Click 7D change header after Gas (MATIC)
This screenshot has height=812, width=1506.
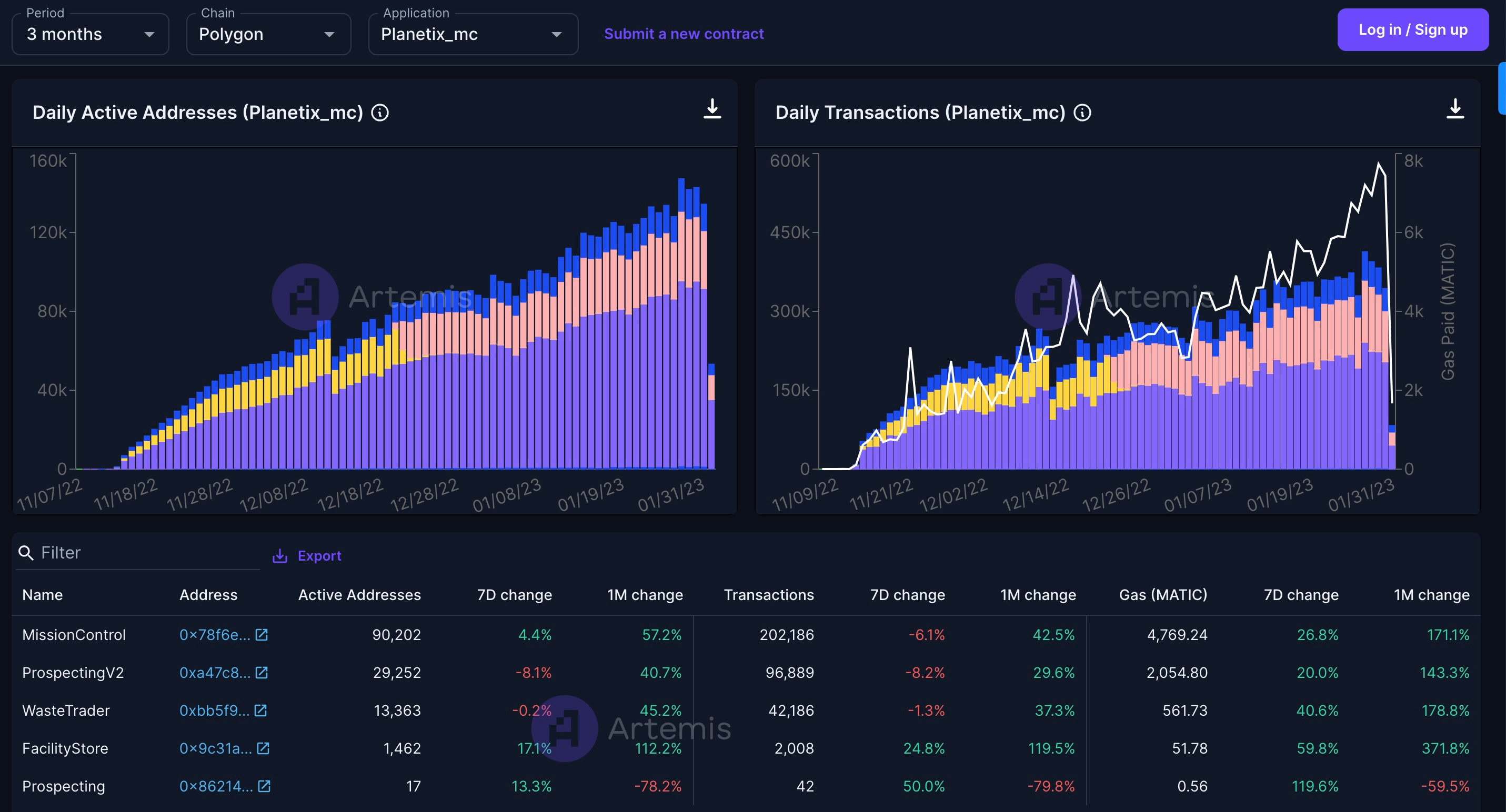tap(1301, 595)
